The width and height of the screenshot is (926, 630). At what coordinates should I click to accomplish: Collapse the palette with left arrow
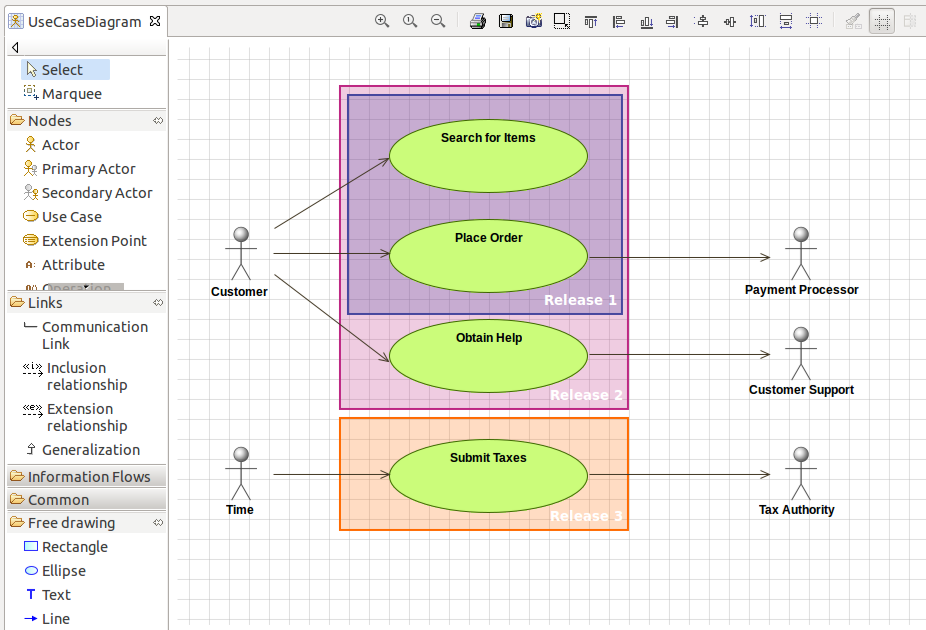pyautogui.click(x=15, y=47)
